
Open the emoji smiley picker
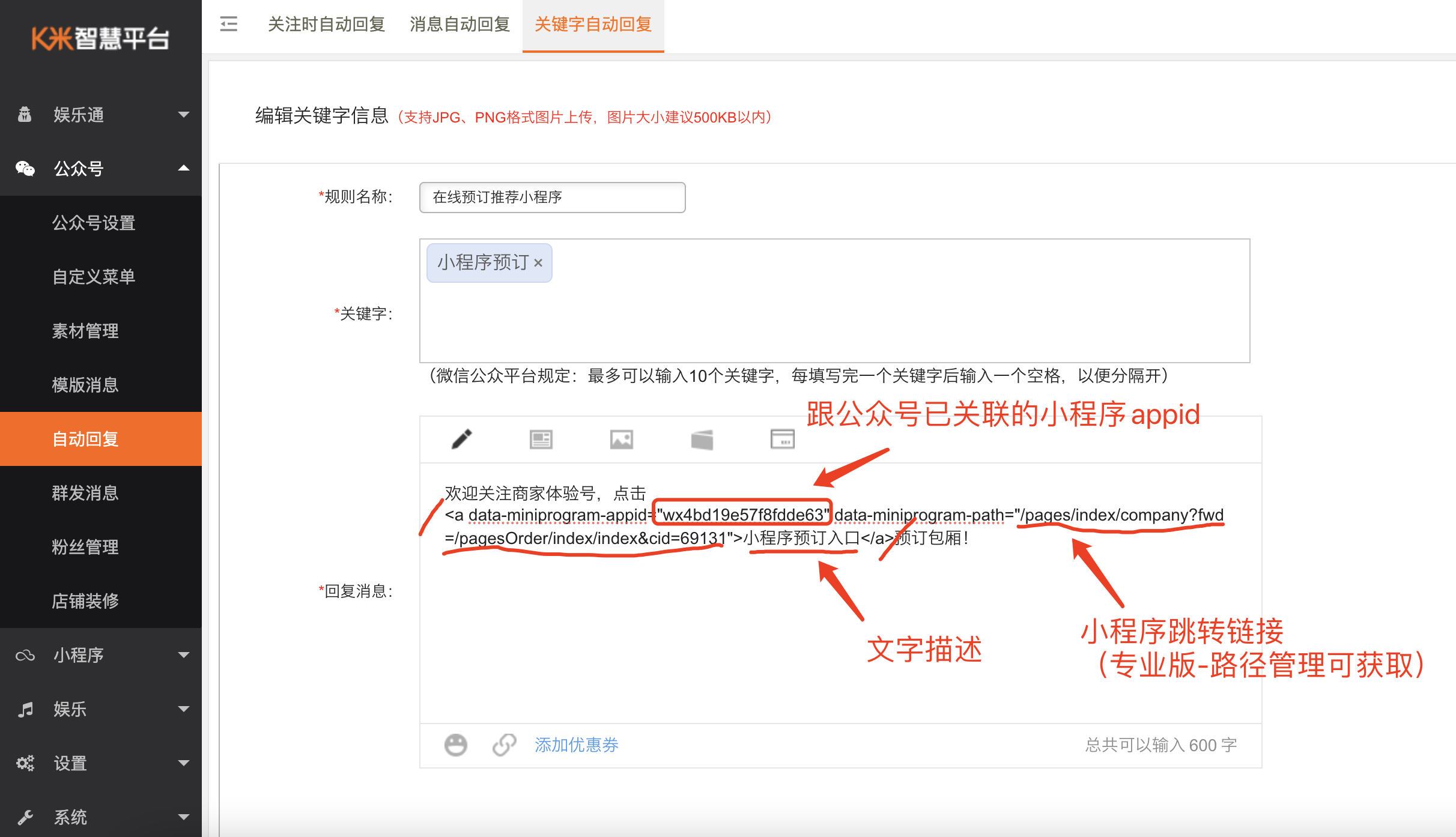(455, 745)
